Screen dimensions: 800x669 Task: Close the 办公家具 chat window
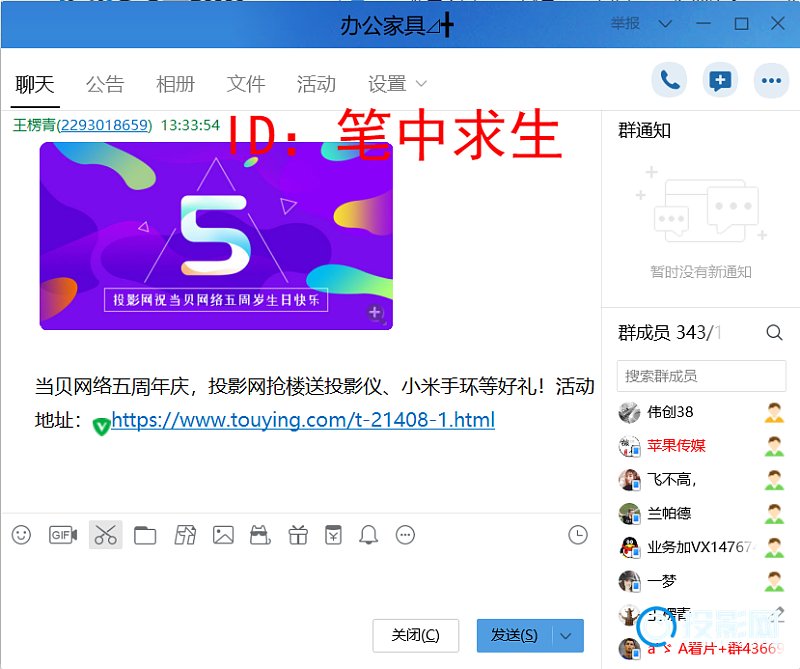coord(778,23)
